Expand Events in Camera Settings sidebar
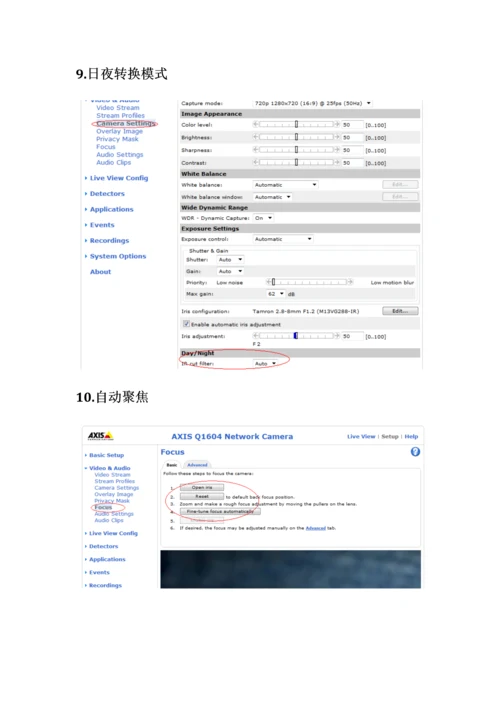 click(x=102, y=225)
